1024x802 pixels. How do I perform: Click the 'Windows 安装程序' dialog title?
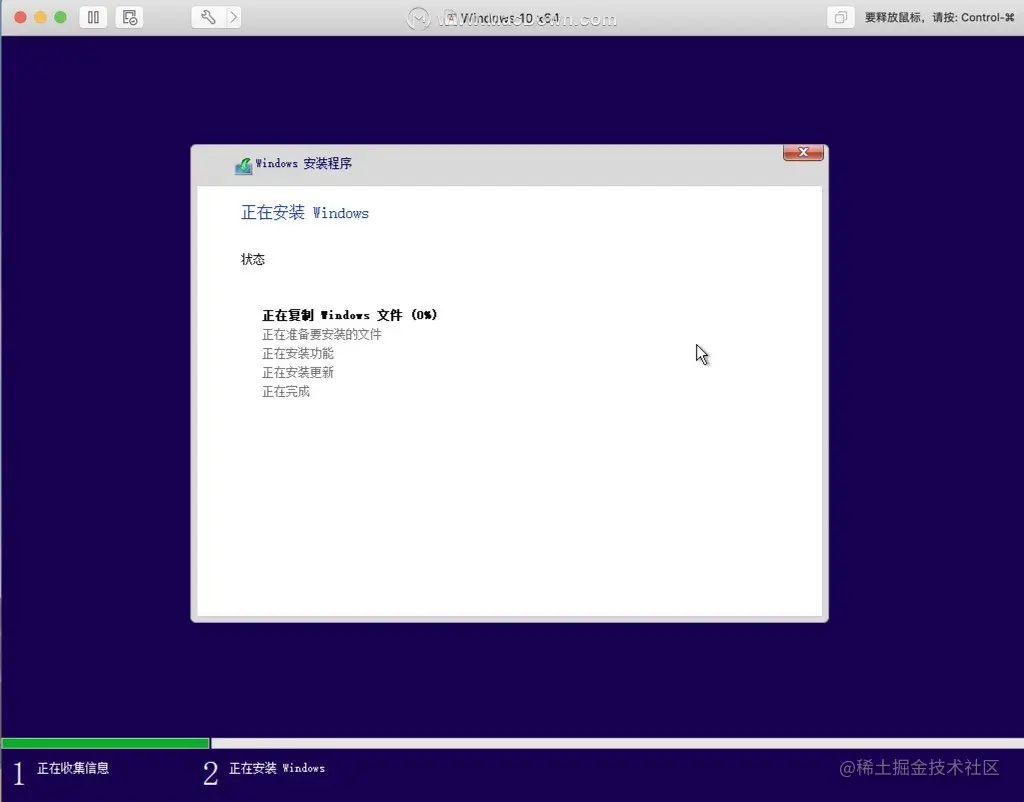(x=304, y=163)
